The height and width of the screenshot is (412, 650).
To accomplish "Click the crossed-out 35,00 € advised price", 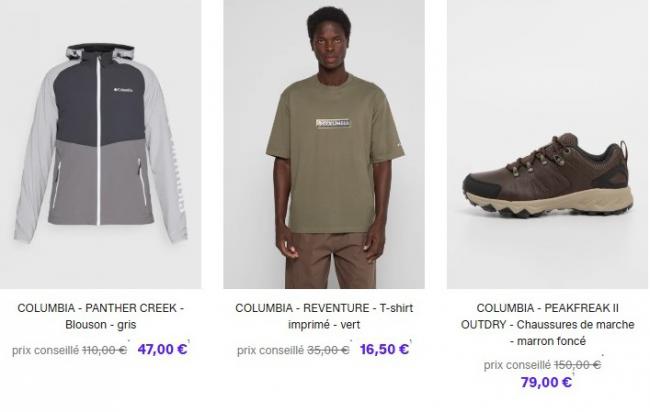I will (x=328, y=350).
